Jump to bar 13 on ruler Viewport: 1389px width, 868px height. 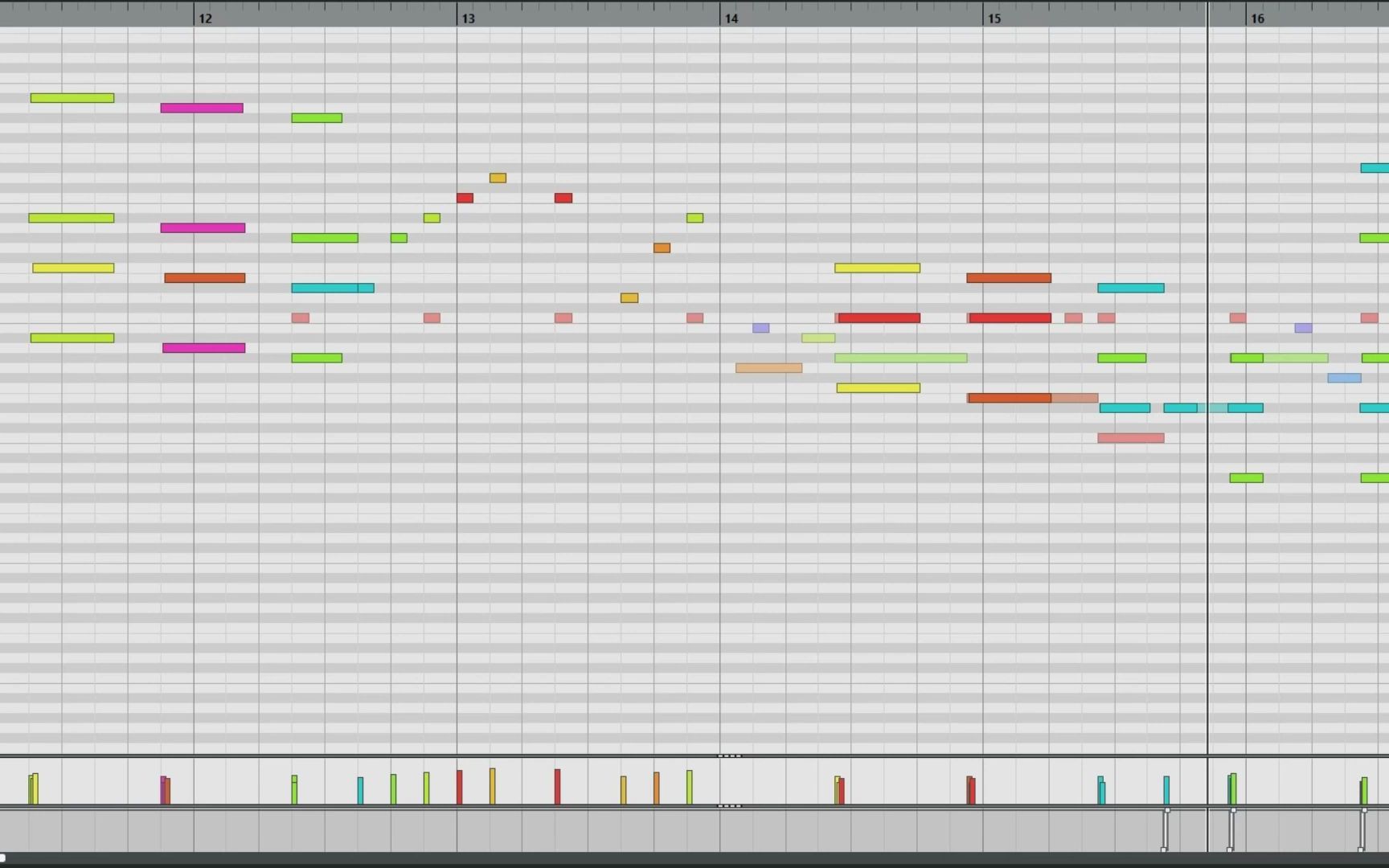468,18
